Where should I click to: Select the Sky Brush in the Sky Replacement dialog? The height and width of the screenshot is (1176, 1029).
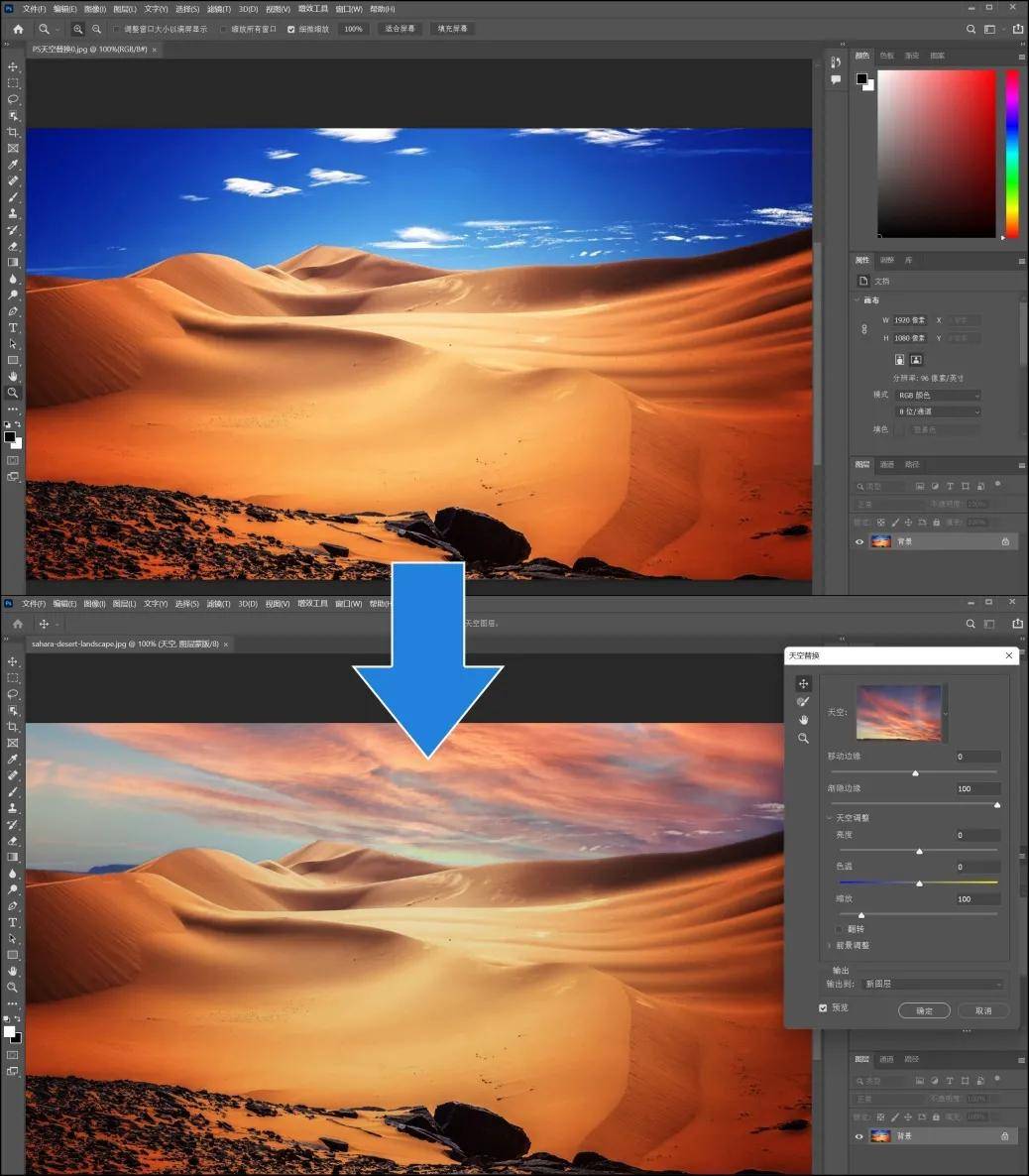click(803, 701)
